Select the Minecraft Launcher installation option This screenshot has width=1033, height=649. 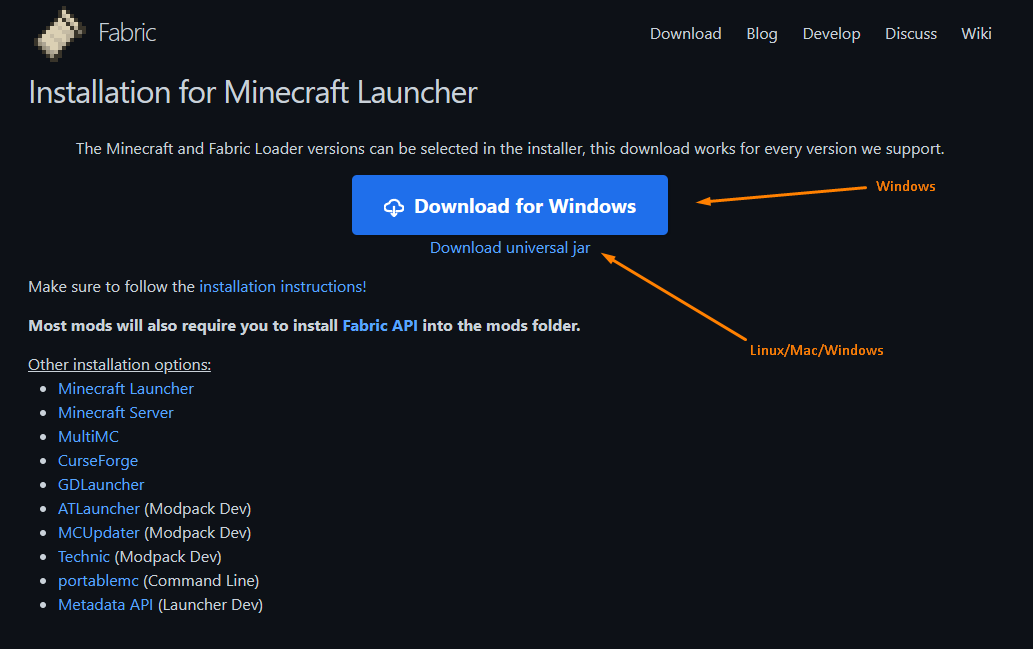126,389
